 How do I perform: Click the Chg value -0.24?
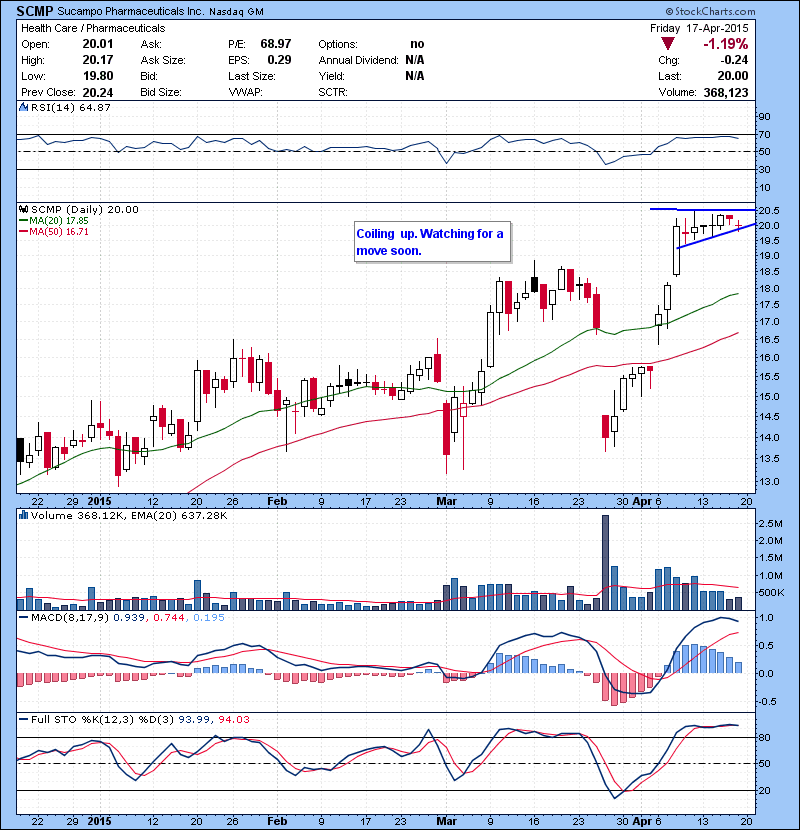click(733, 60)
